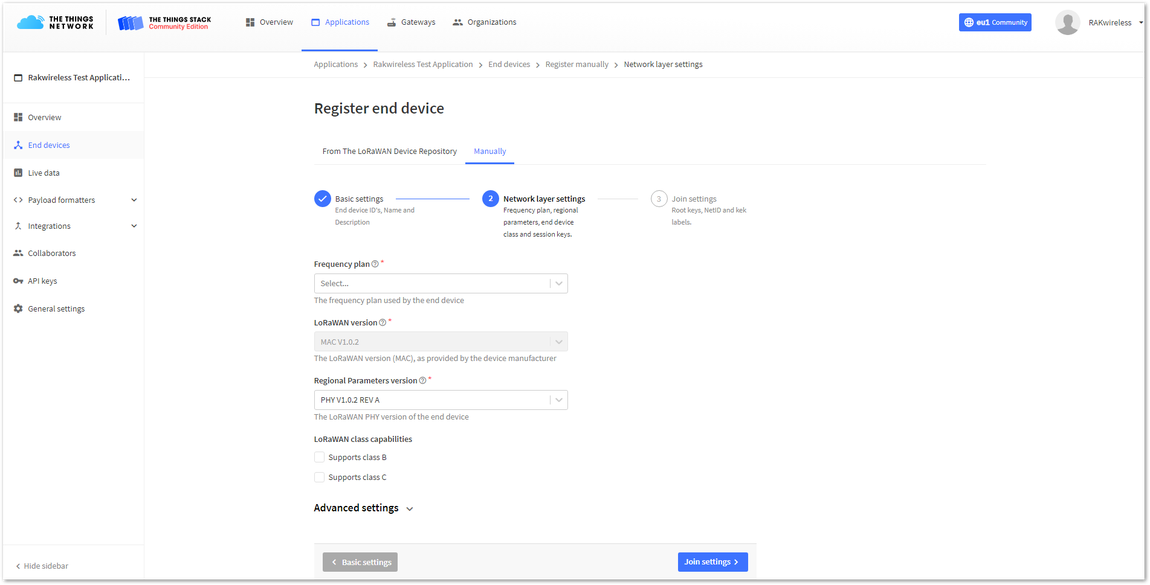Click the Regional Parameters version help icon
Screen dimensions: 1150x585
click(422, 380)
